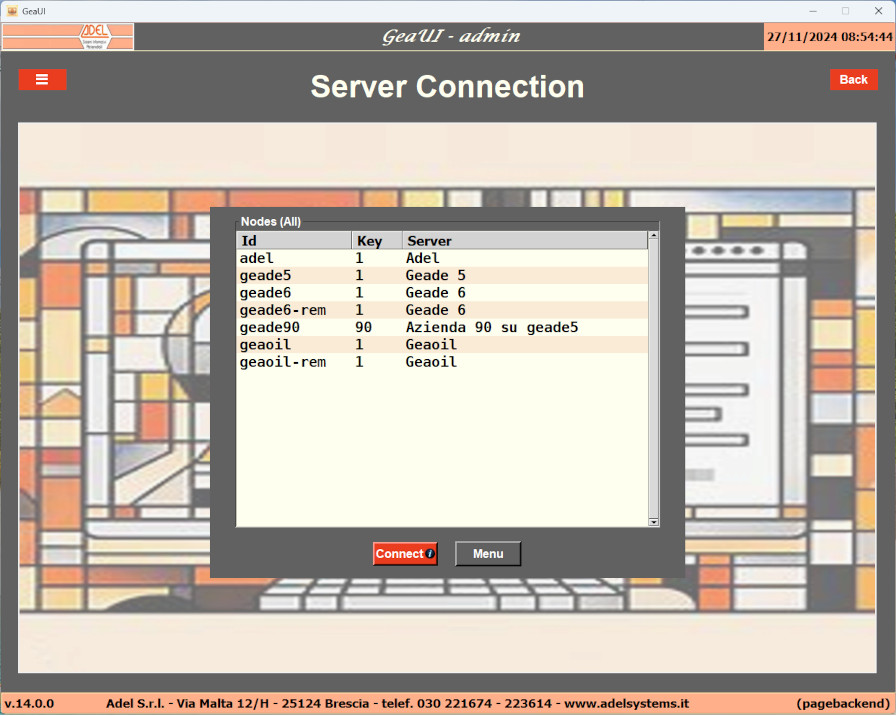Click the ADEL logo in header
Screen dimensions: 896x716
tap(68, 37)
